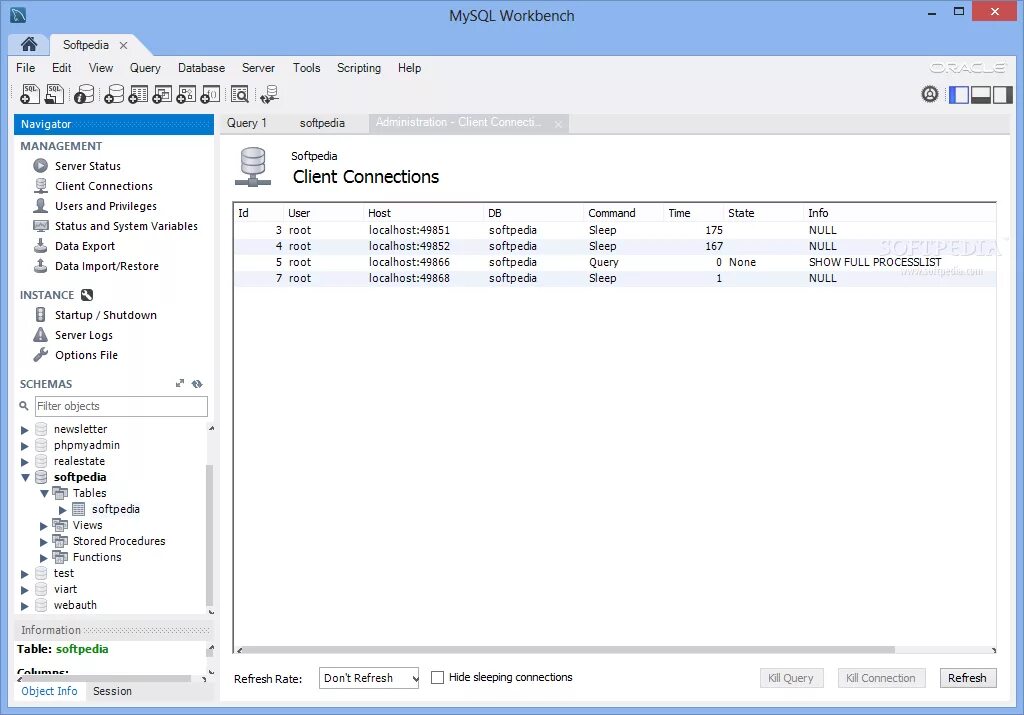Expand the softpedia table node
This screenshot has width=1024, height=715.
pyautogui.click(x=63, y=509)
